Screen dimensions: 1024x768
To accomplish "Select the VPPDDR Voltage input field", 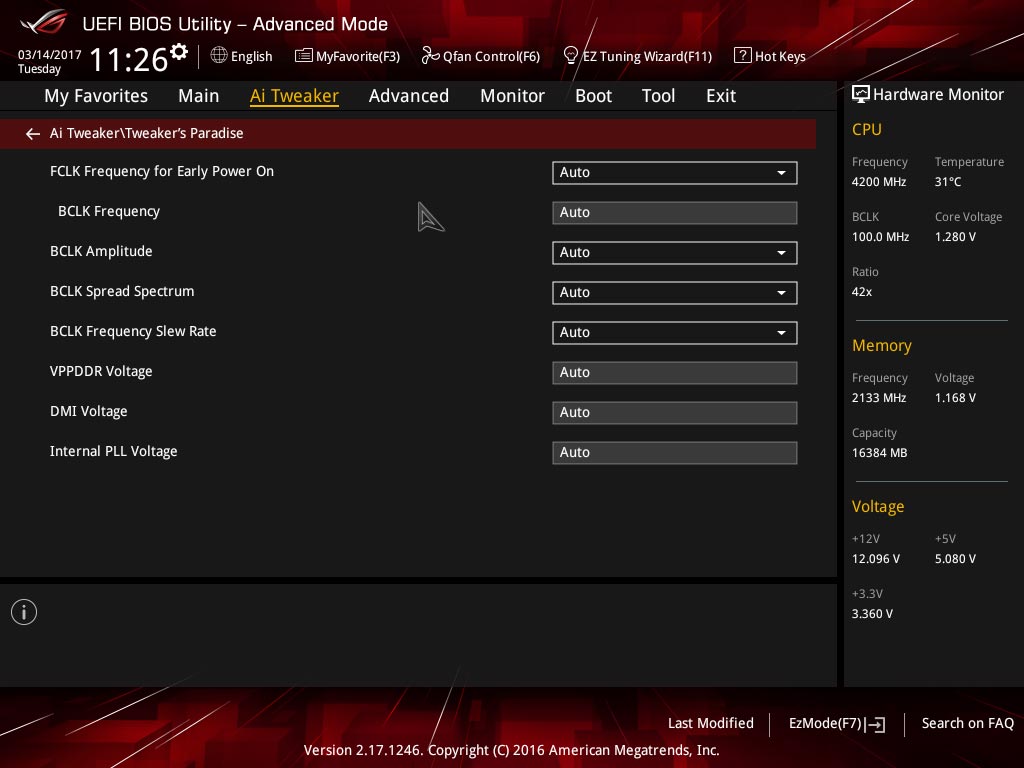I will pyautogui.click(x=675, y=373).
